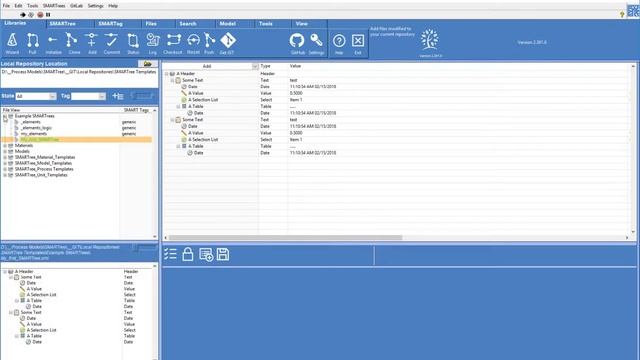Expand SMARTree_Model_Templates folder
640x360 pixels.
click(5, 163)
